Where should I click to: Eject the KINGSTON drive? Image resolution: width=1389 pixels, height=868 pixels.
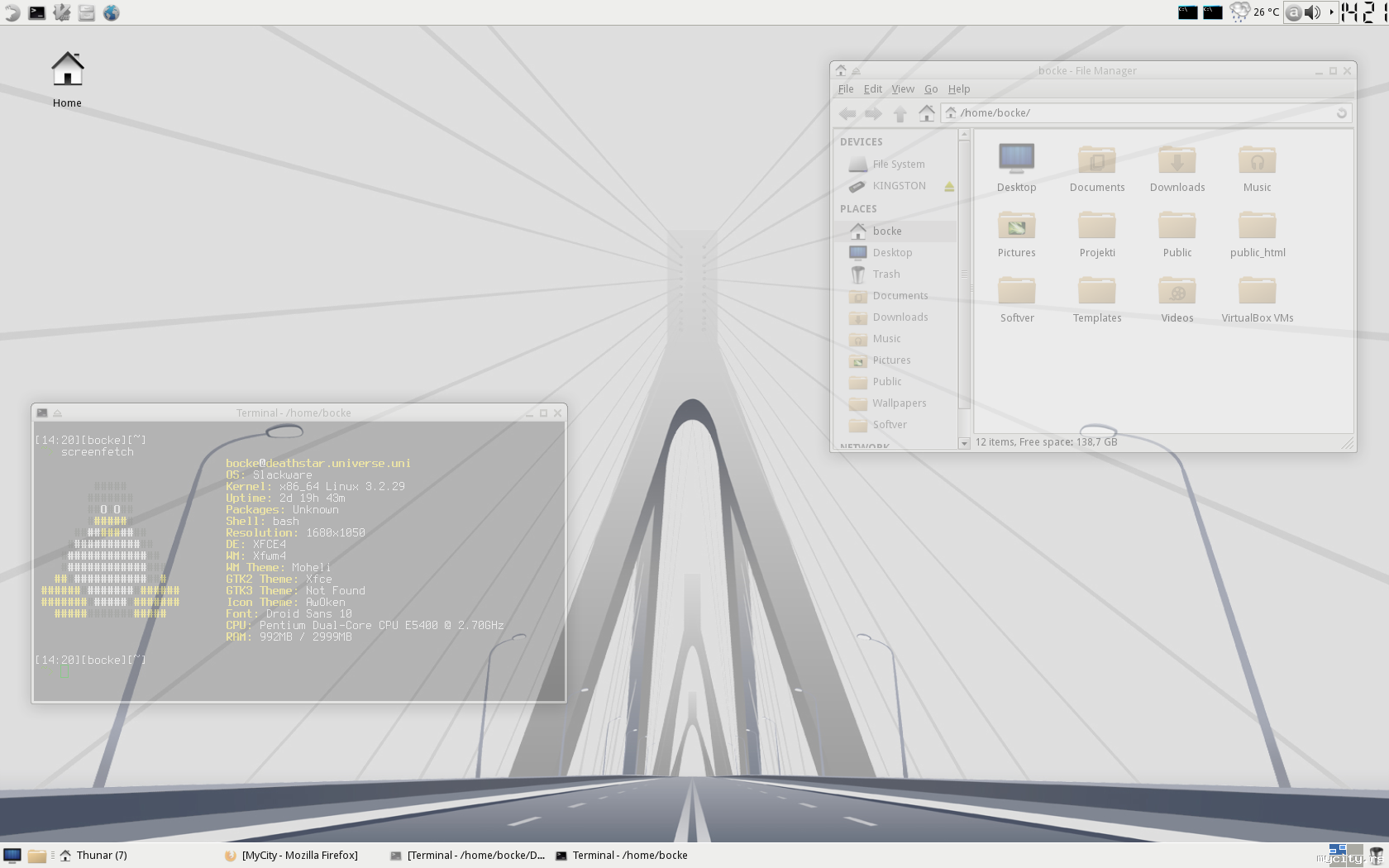click(x=949, y=187)
